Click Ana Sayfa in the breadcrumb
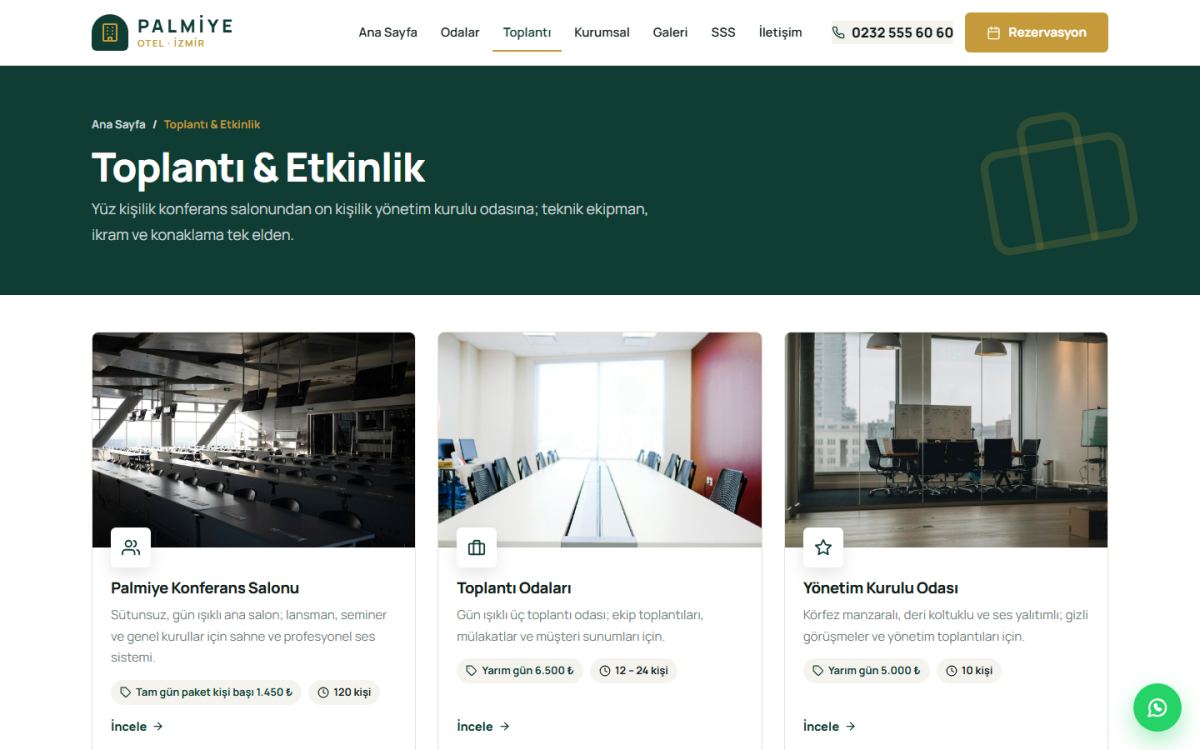The width and height of the screenshot is (1200, 750). point(118,125)
